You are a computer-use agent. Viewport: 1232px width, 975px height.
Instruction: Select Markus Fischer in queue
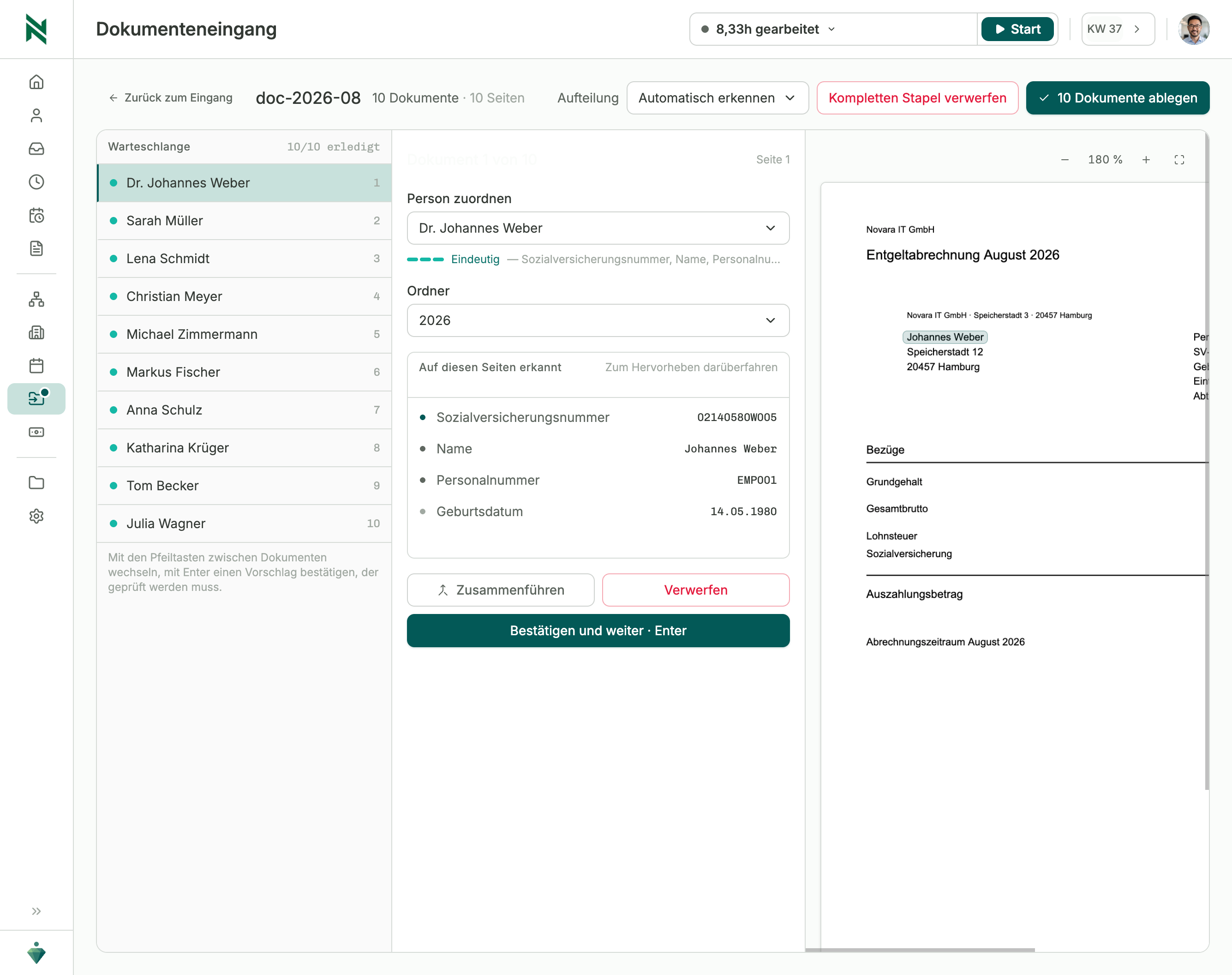coord(244,372)
